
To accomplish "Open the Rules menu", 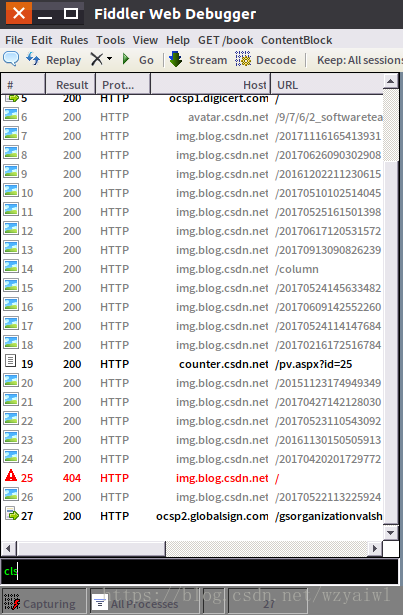I will click(x=74, y=40).
